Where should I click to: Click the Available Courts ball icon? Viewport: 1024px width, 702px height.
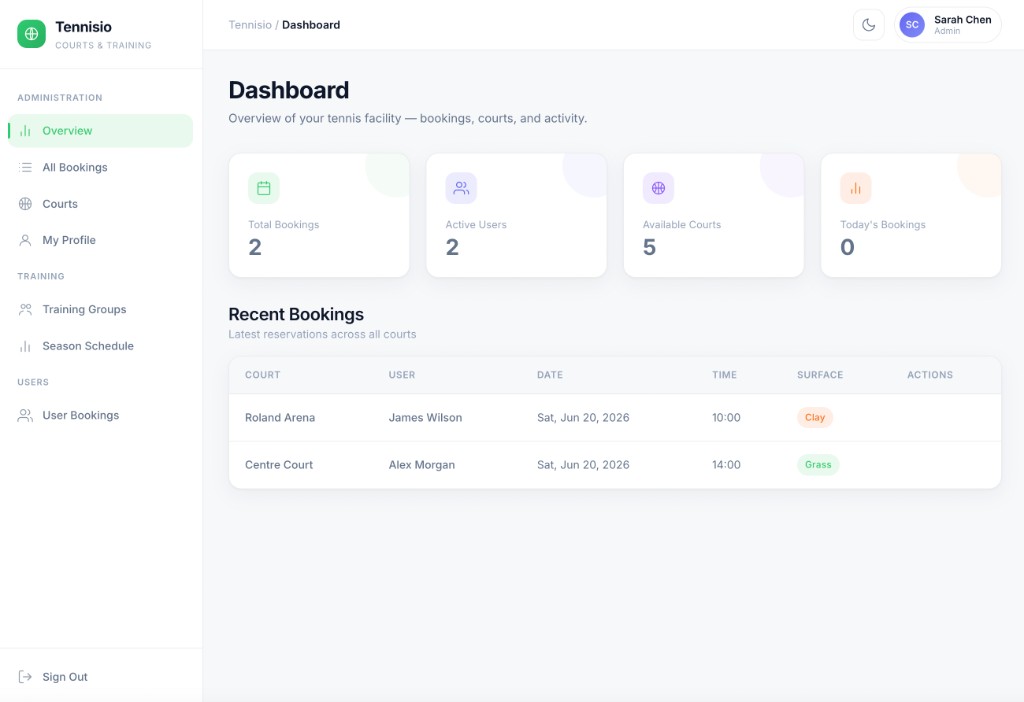pyautogui.click(x=658, y=188)
